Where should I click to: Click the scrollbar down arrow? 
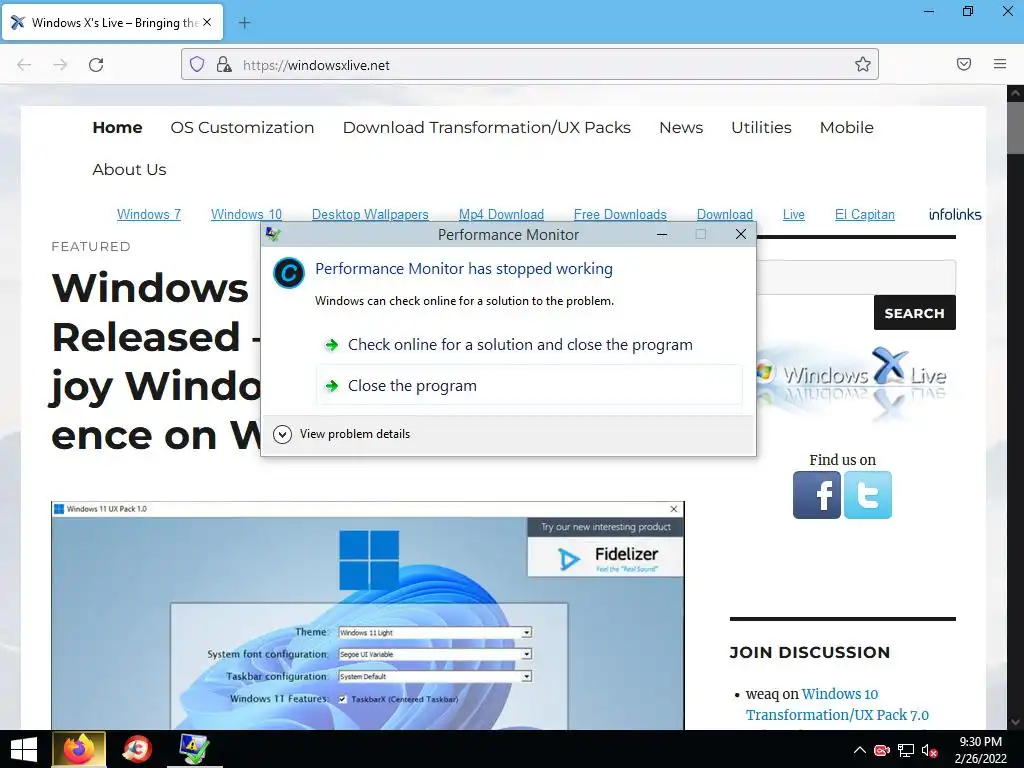(x=1015, y=722)
